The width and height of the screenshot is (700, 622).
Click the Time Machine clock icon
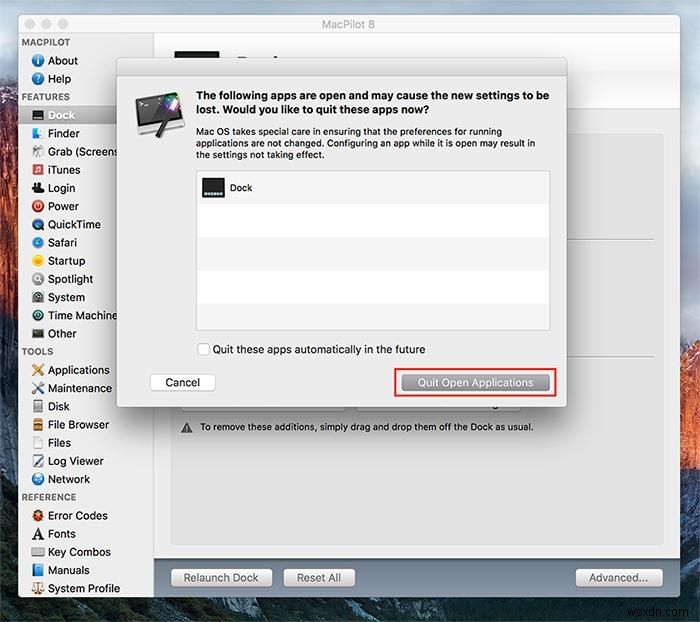38,315
